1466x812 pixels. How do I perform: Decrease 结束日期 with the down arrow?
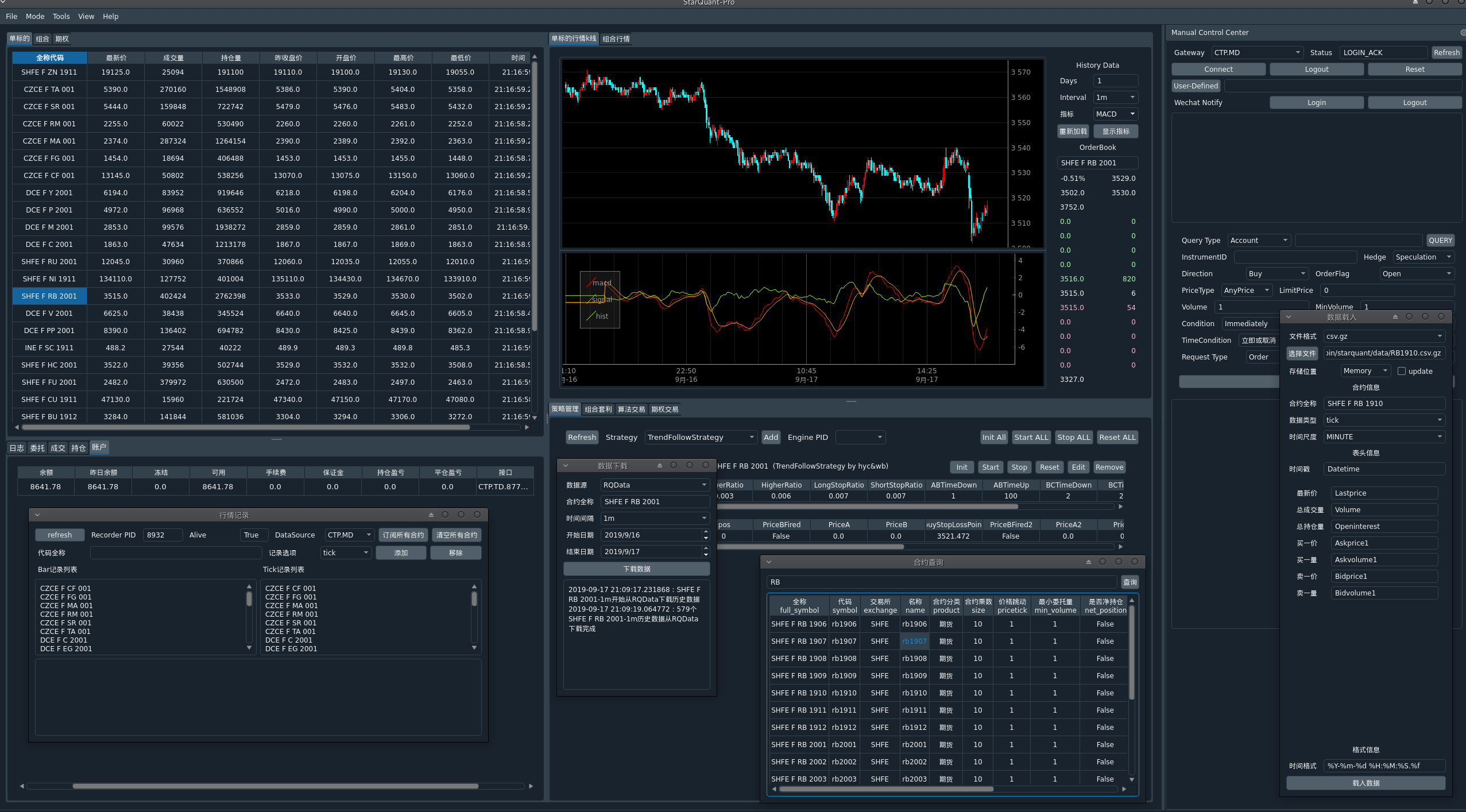[x=706, y=555]
